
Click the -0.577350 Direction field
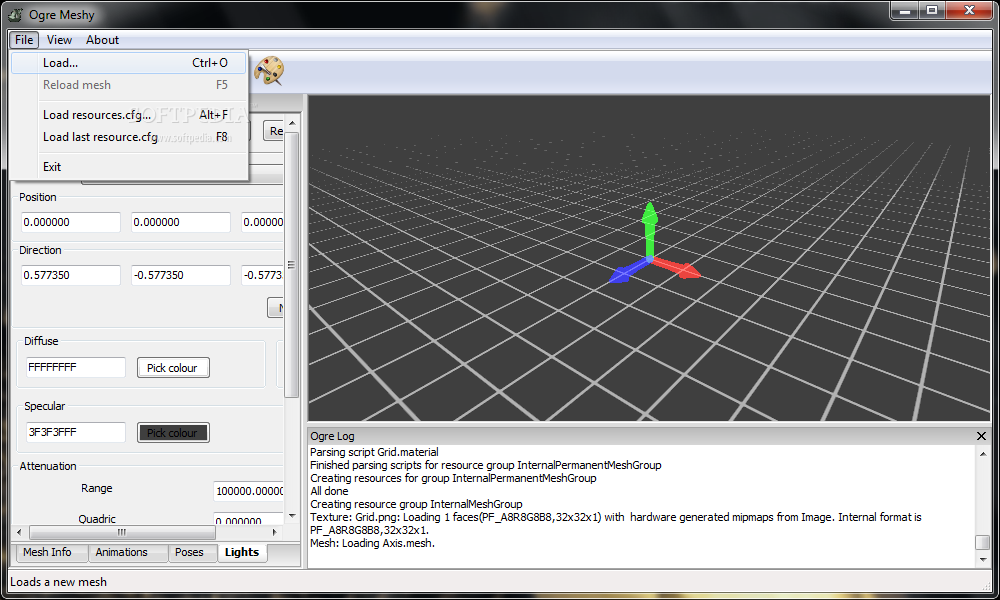pyautogui.click(x=180, y=275)
